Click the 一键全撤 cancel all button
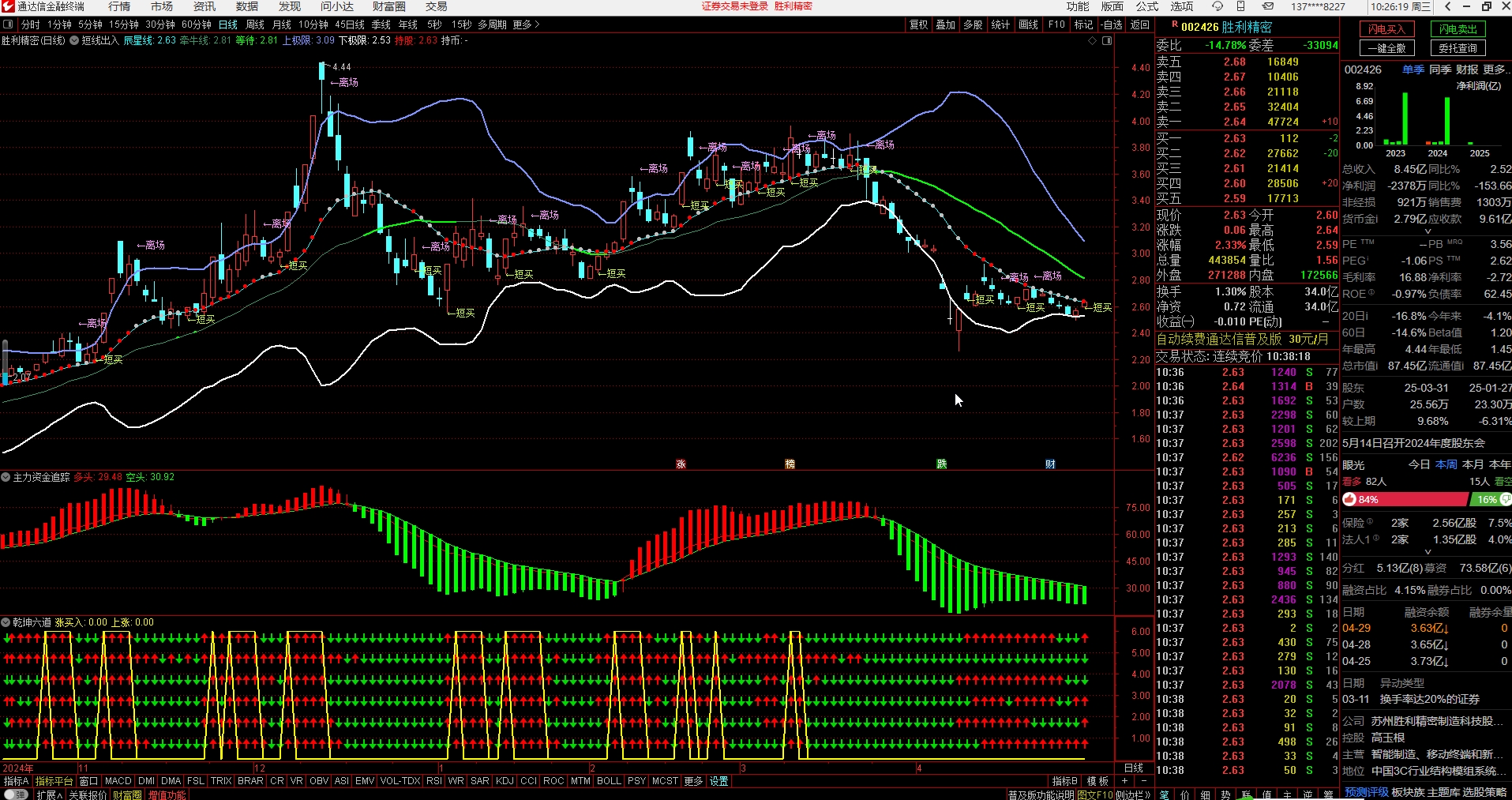 (x=1386, y=48)
